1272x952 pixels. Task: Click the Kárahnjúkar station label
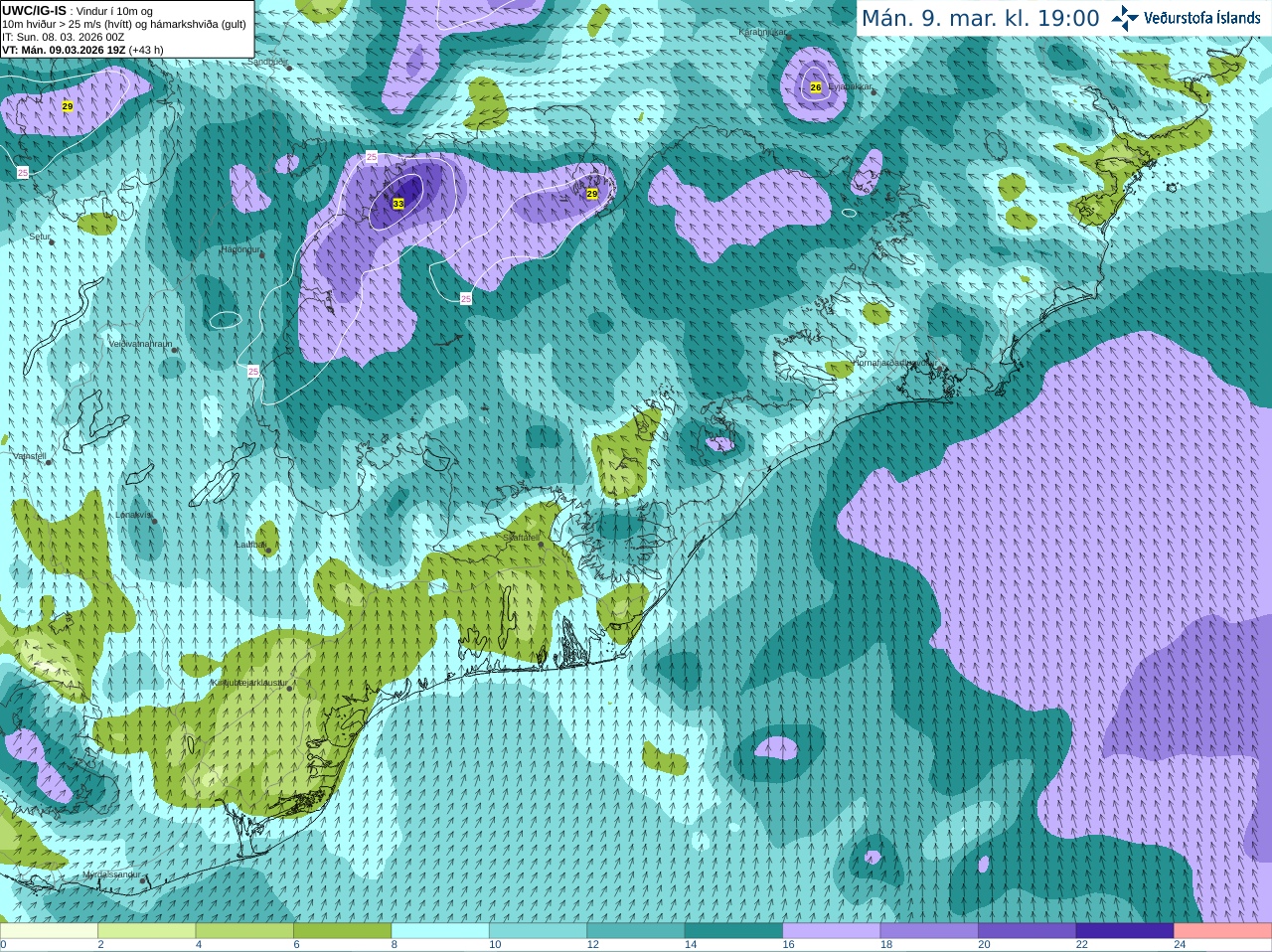pos(763,32)
